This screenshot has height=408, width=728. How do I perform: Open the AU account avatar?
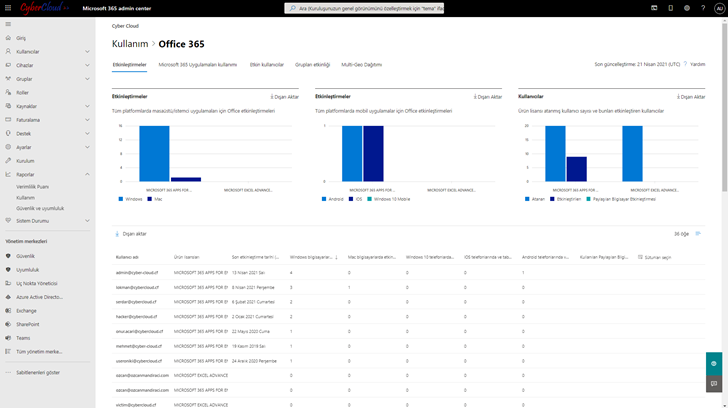pos(719,8)
